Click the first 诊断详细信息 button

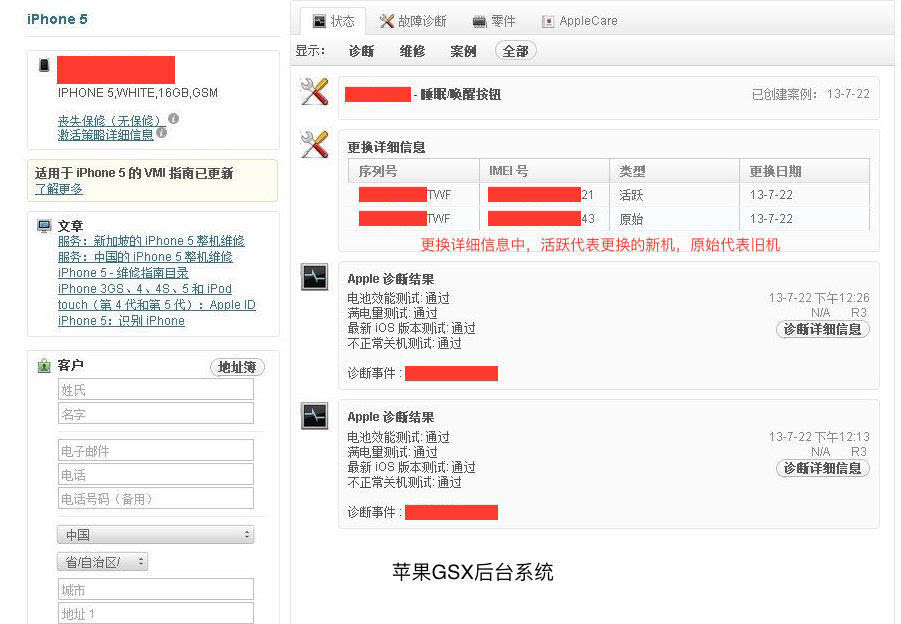tap(822, 329)
